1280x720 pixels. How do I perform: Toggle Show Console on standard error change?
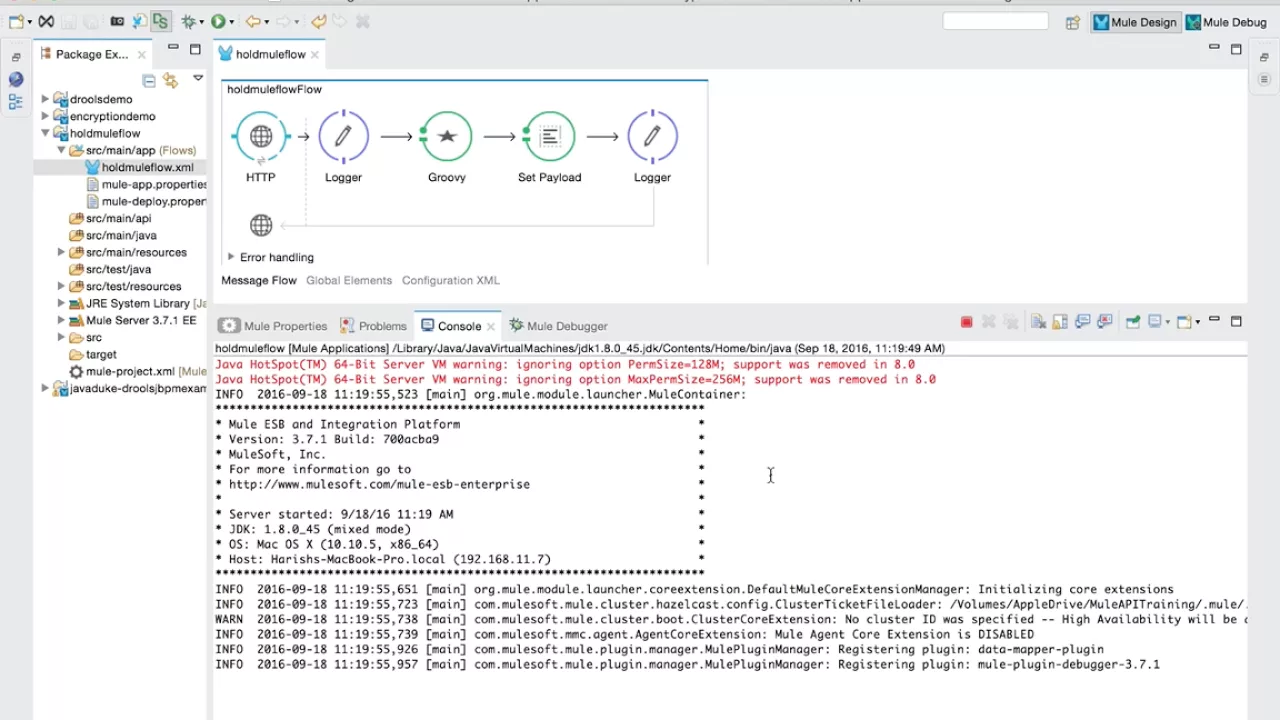point(1104,322)
